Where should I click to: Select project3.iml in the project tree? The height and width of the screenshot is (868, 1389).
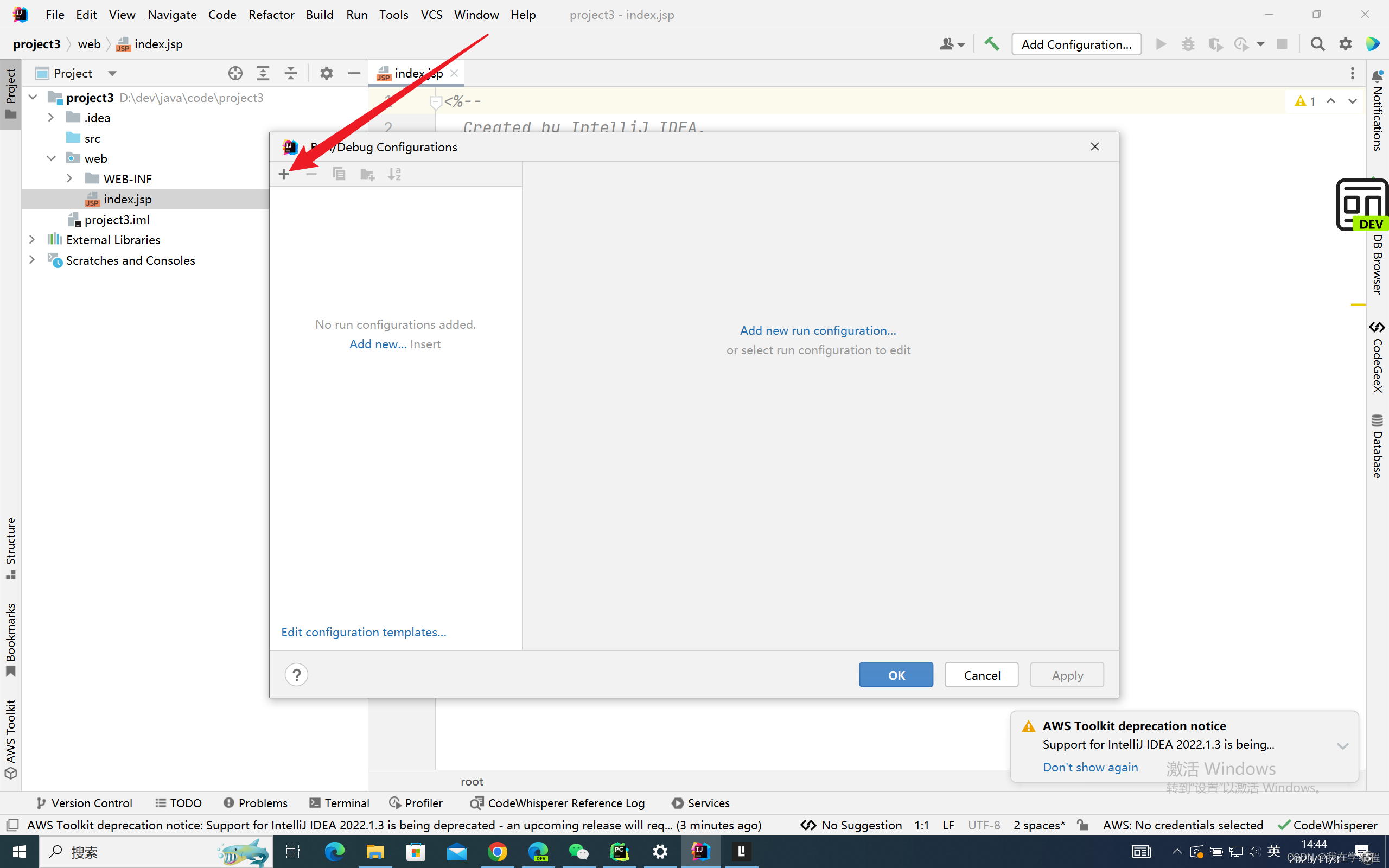[x=117, y=219]
